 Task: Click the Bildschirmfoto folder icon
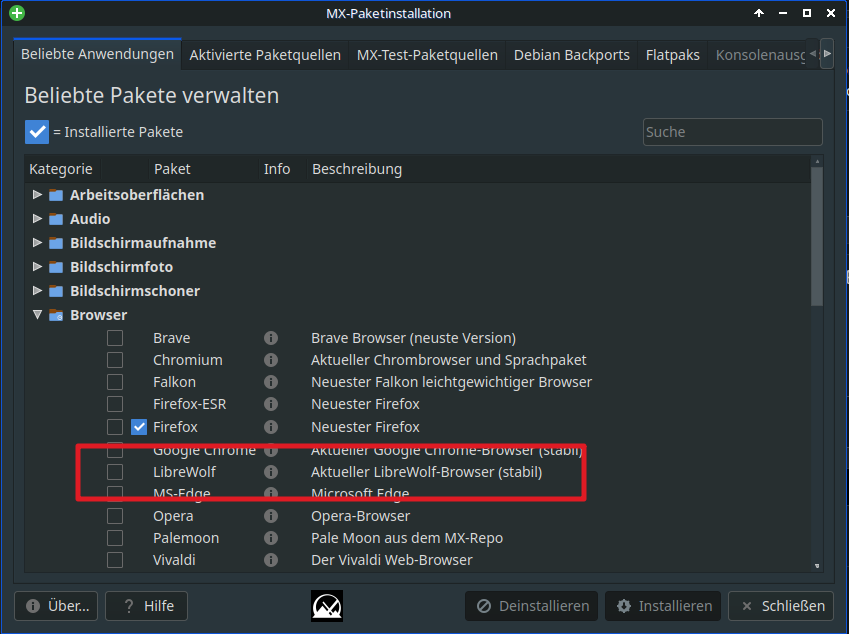click(x=56, y=267)
